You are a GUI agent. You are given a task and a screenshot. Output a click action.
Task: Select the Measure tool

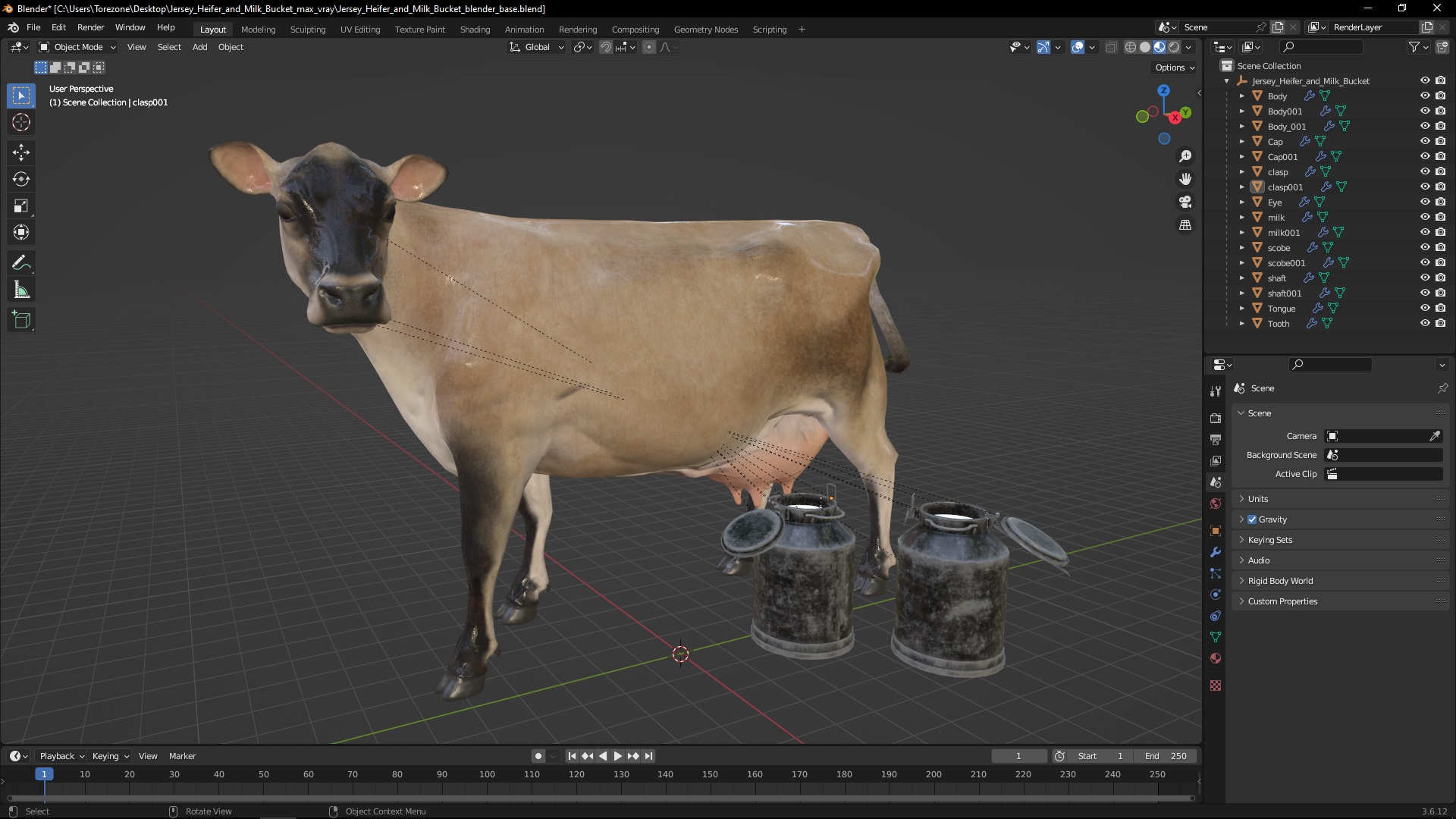click(21, 290)
